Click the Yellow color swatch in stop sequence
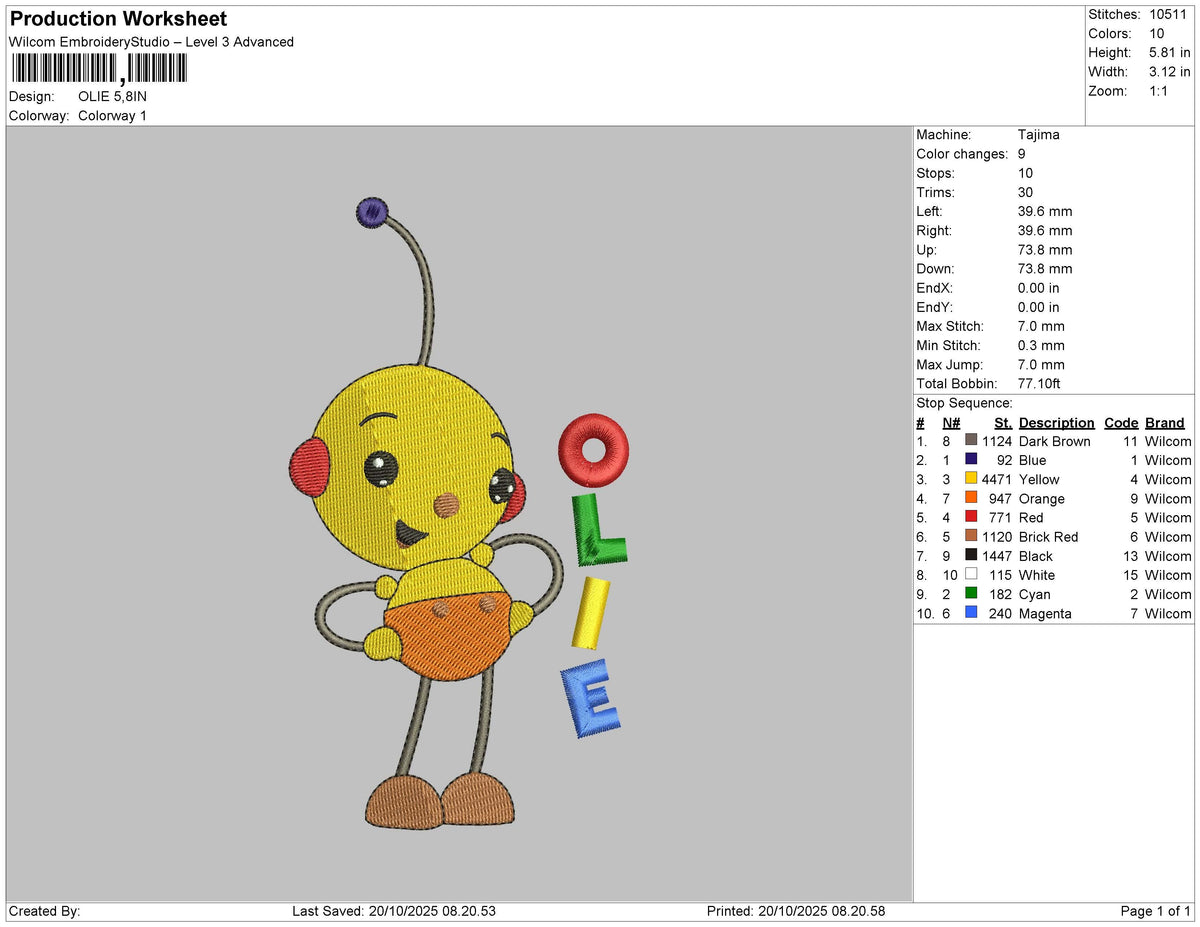This screenshot has width=1200, height=927. click(971, 478)
